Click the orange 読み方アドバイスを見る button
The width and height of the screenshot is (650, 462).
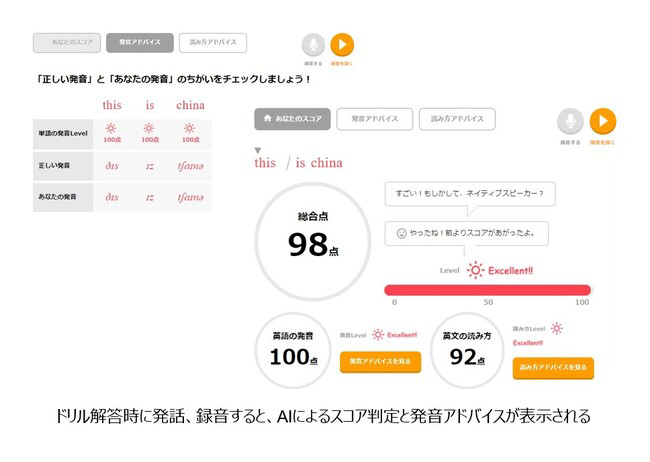point(553,368)
